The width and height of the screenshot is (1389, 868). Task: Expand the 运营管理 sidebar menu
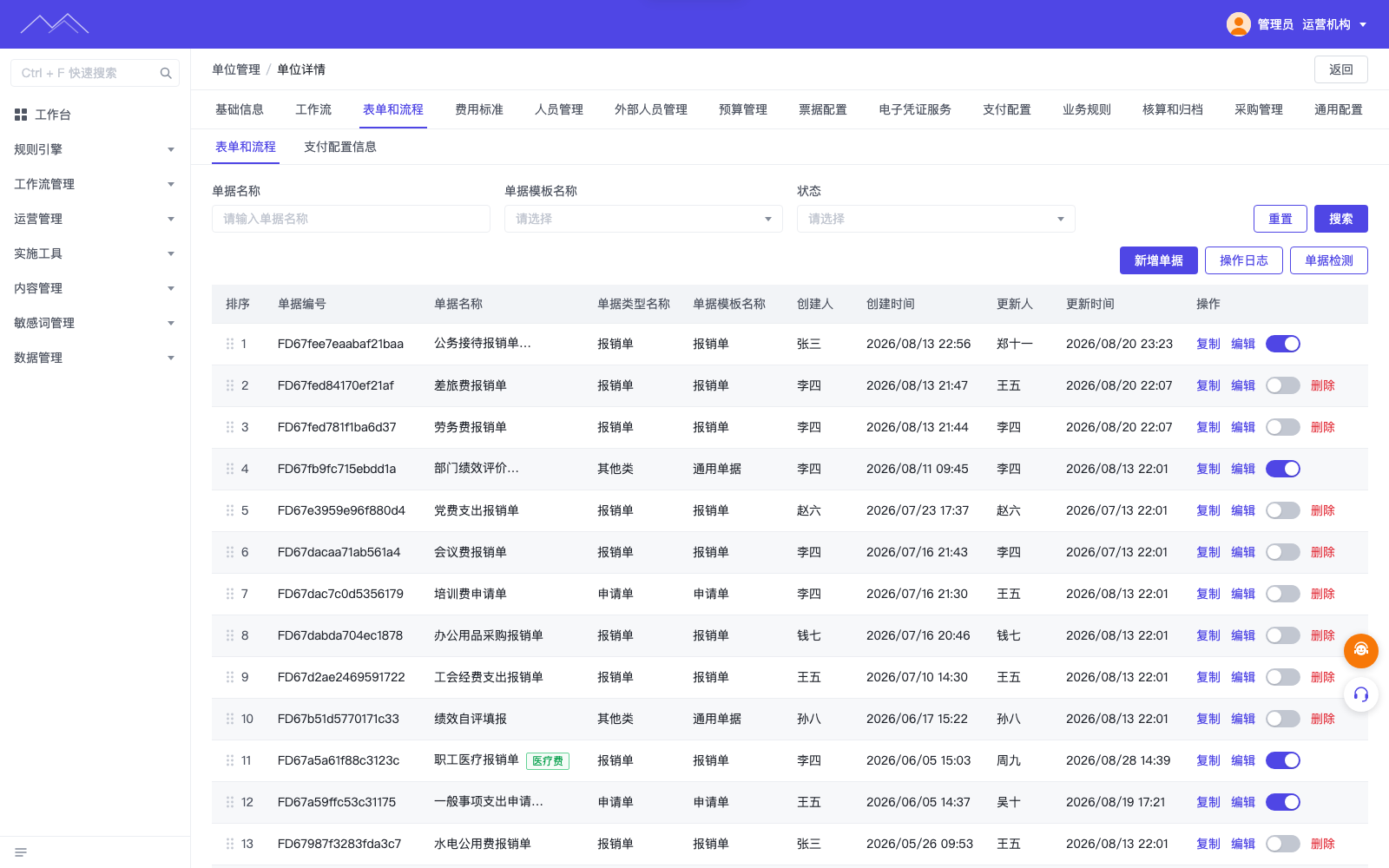pos(95,219)
